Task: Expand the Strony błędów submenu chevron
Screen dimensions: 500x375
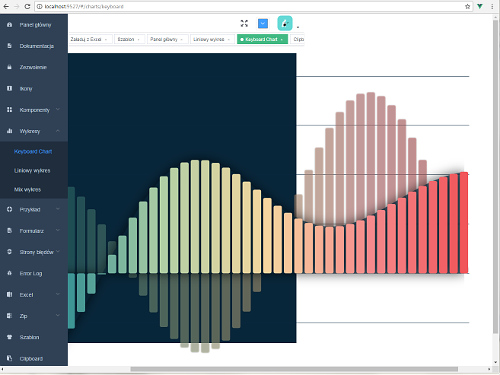Action: pyautogui.click(x=58, y=251)
